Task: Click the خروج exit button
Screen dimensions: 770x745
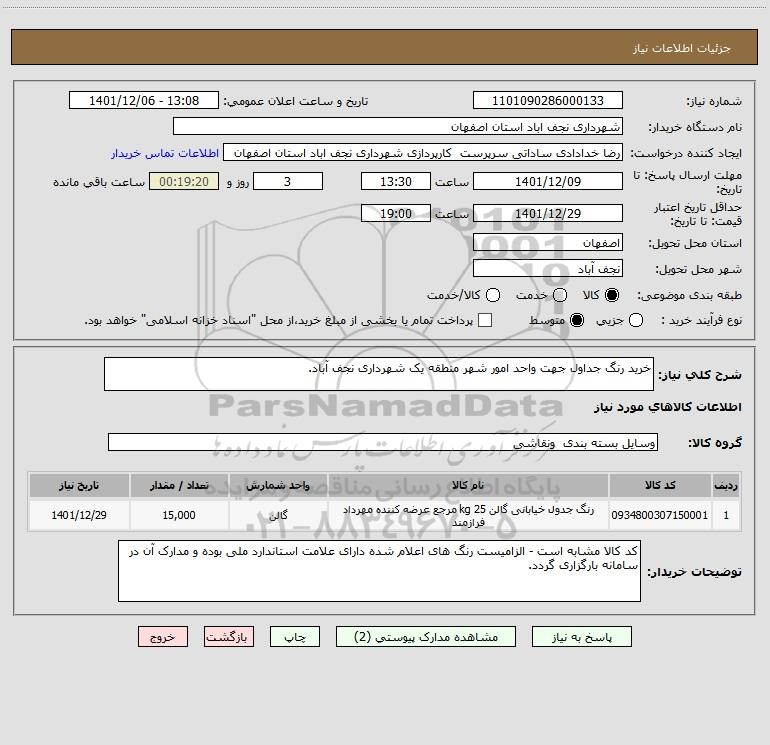Action: click(163, 637)
